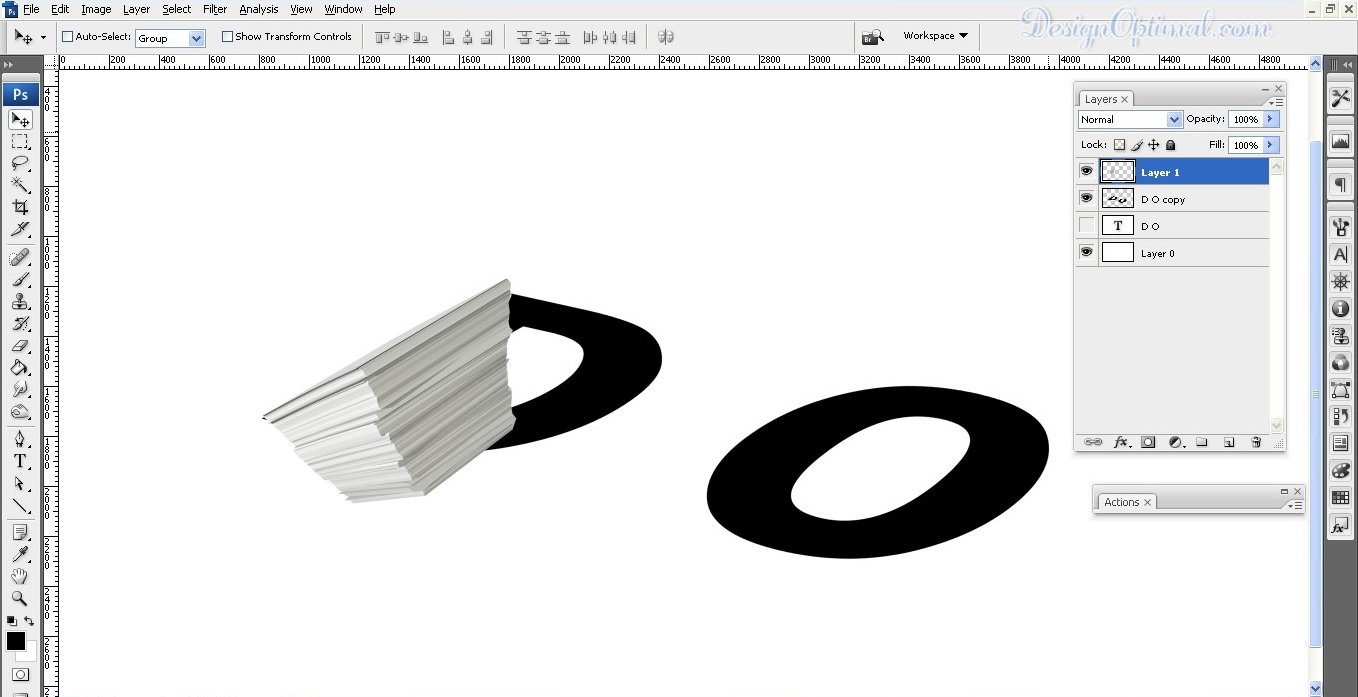The image size is (1358, 697).
Task: Select the Move tool in the toolbox
Action: [20, 120]
